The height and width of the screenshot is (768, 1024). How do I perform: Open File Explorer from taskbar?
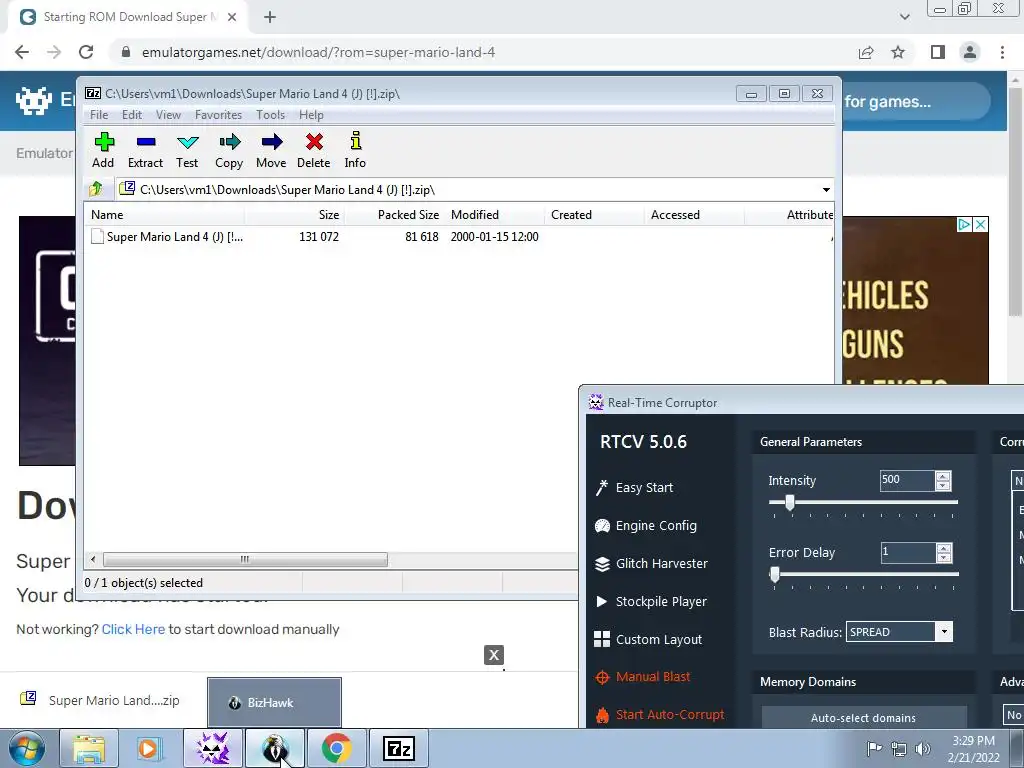pyautogui.click(x=89, y=748)
